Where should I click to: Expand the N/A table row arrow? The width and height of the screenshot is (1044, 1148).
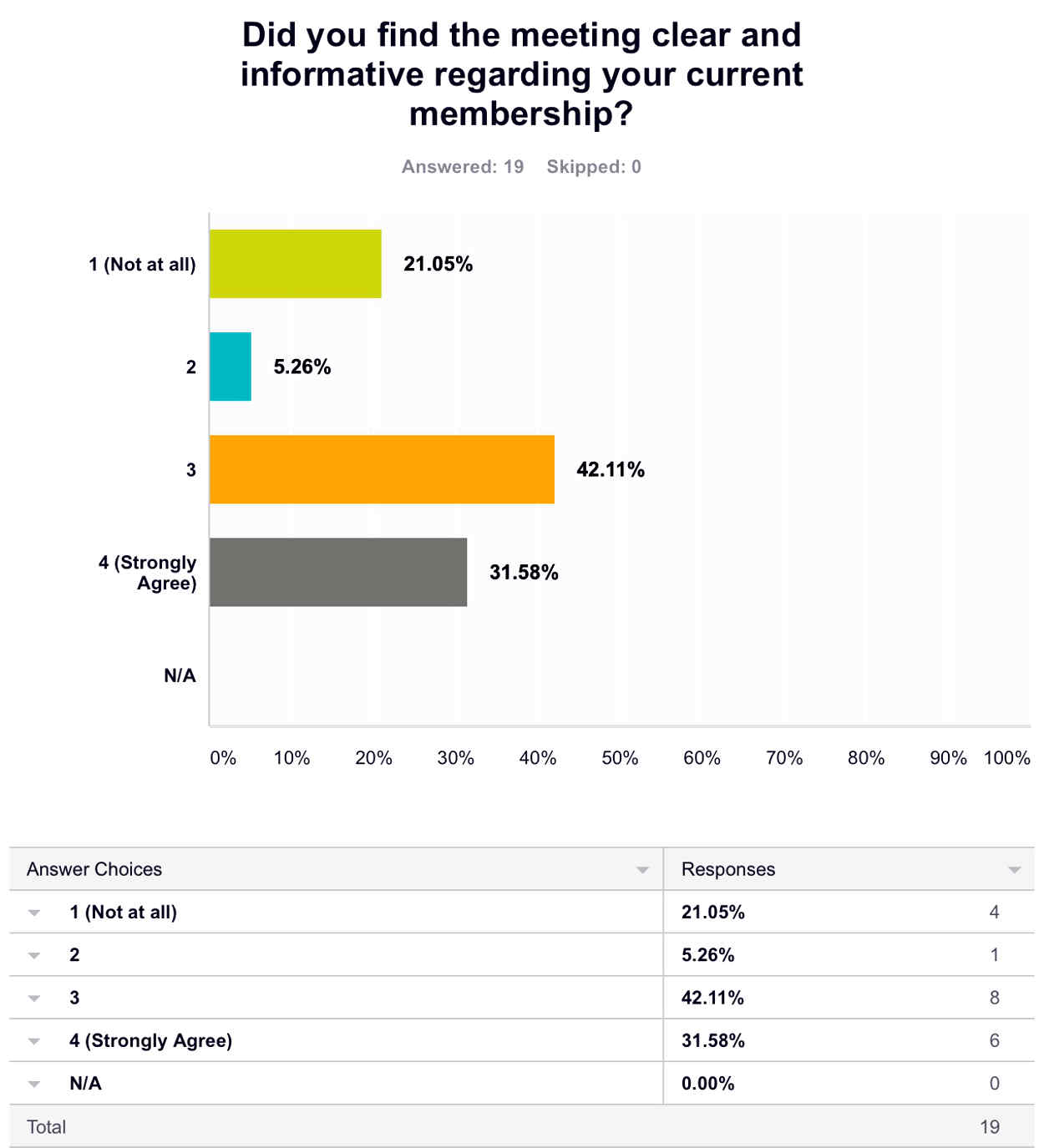coord(34,1084)
